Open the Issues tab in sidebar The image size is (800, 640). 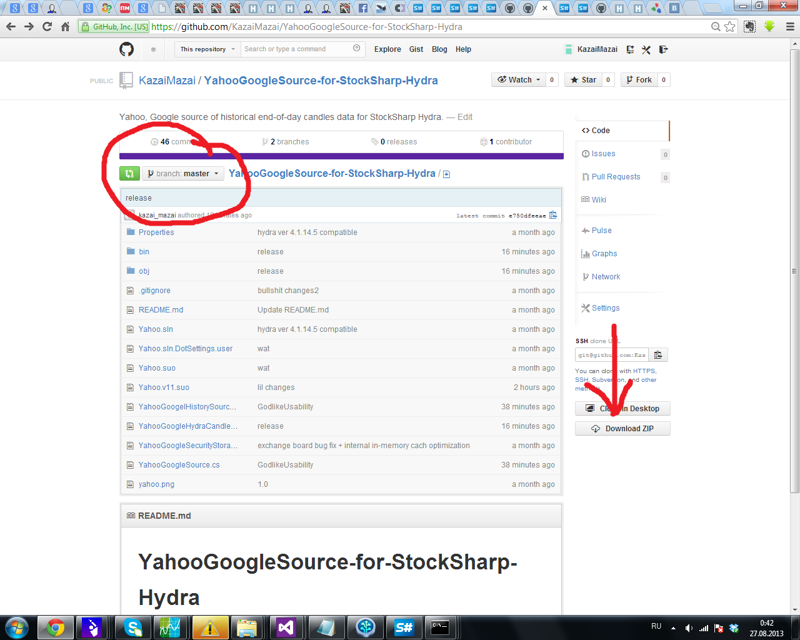tap(603, 154)
